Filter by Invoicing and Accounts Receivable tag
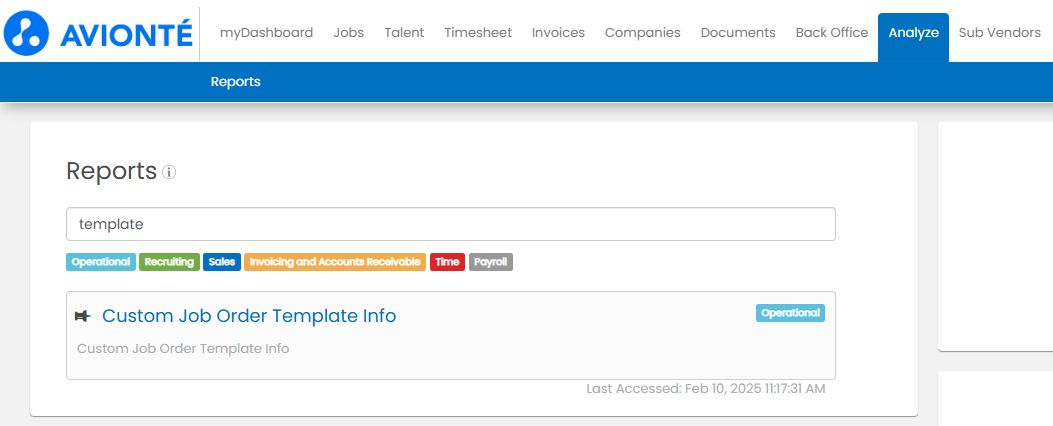 pos(335,262)
